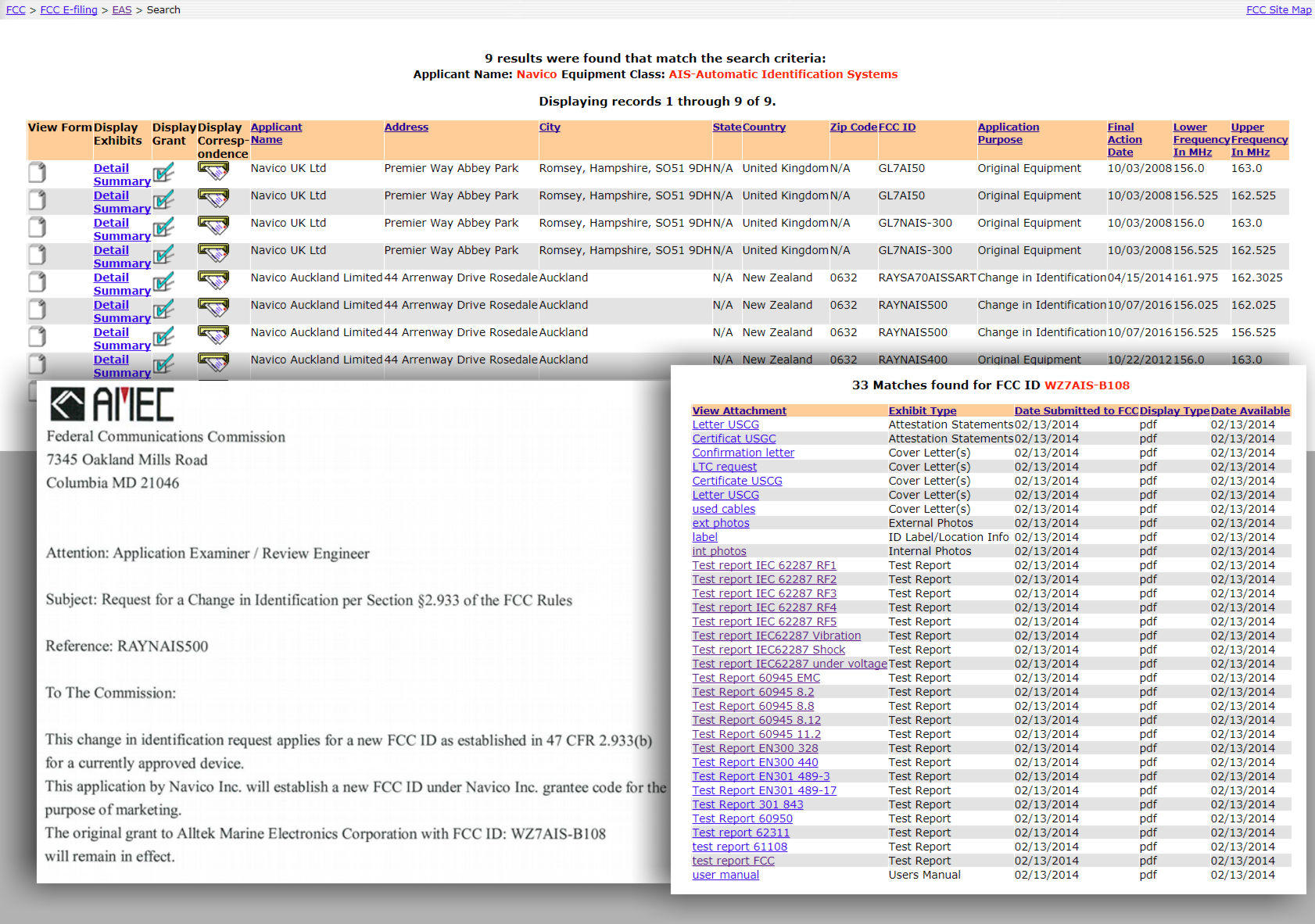This screenshot has width=1315, height=924.
Task: Open the FCC Site Map link
Action: 1278,10
